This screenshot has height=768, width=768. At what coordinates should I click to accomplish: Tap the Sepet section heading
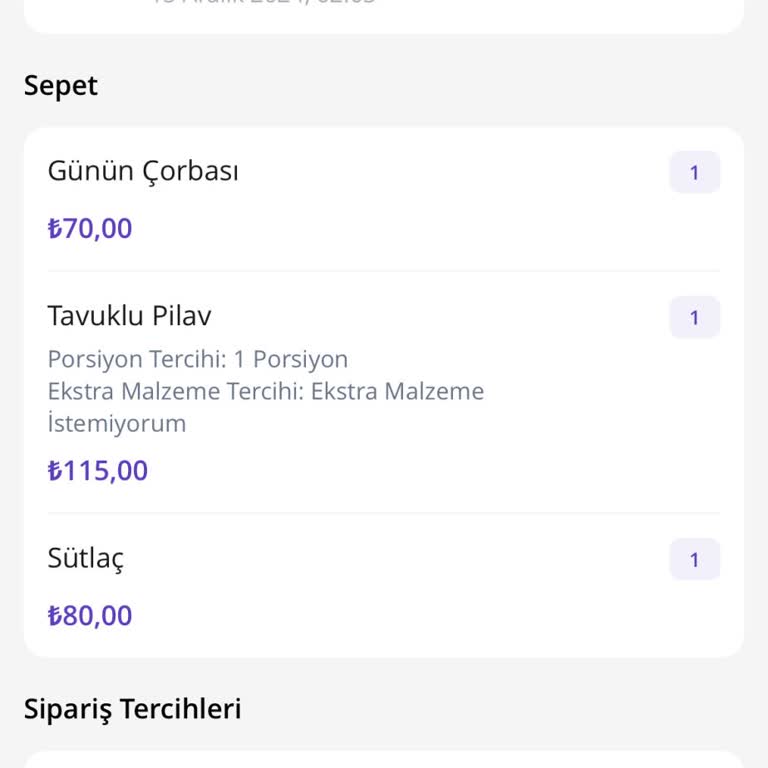[61, 86]
